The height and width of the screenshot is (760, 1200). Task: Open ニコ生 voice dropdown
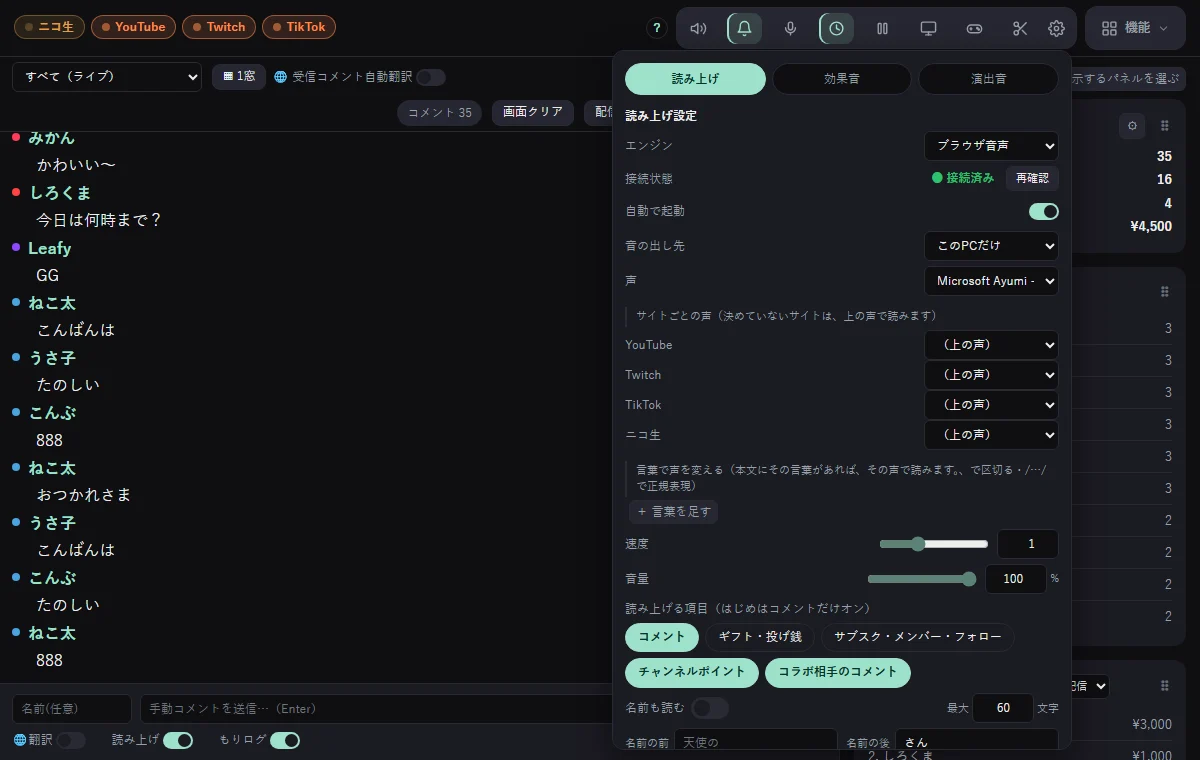click(x=991, y=435)
